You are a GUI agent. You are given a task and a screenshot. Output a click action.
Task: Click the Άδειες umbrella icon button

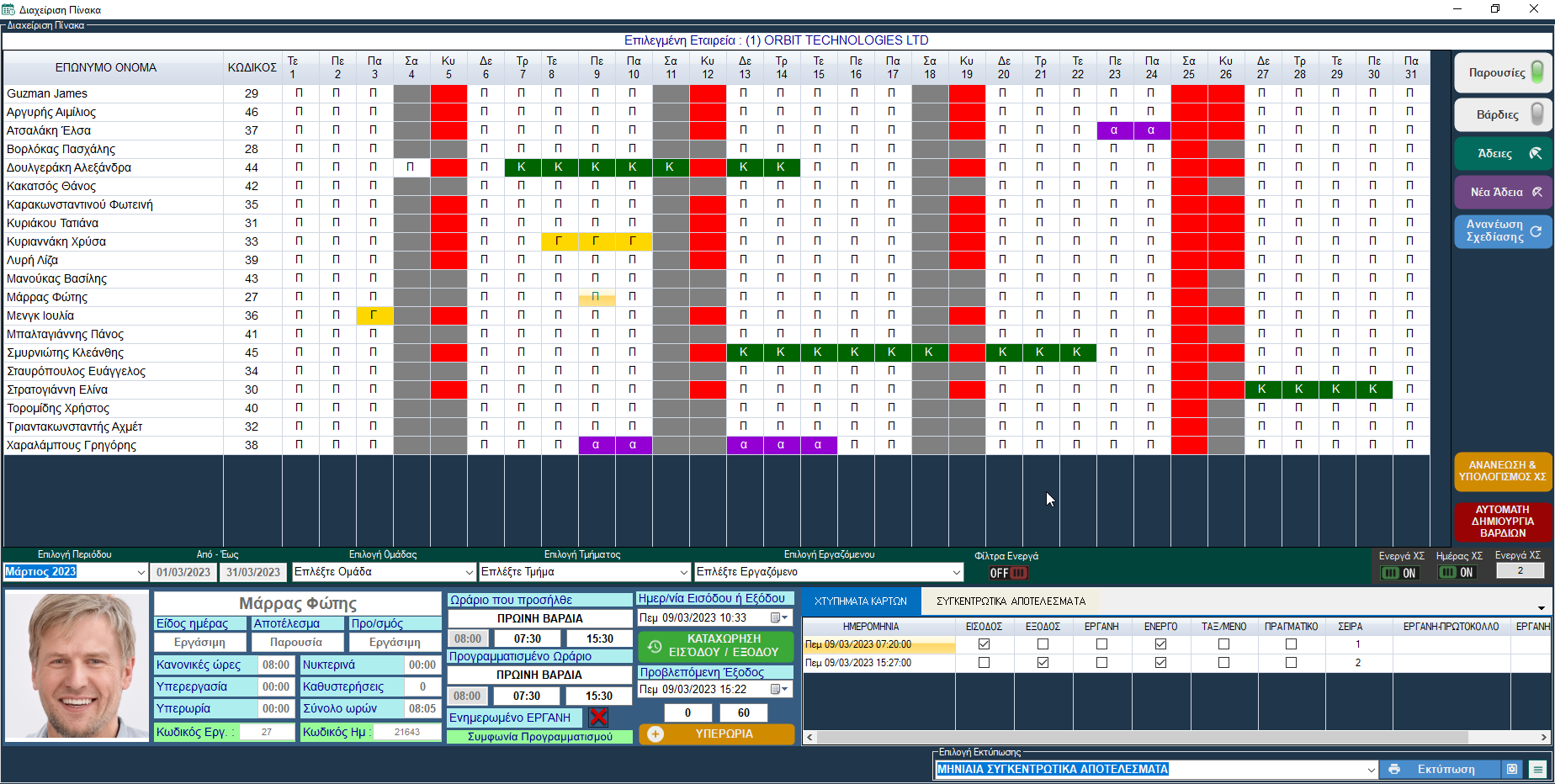1536,153
